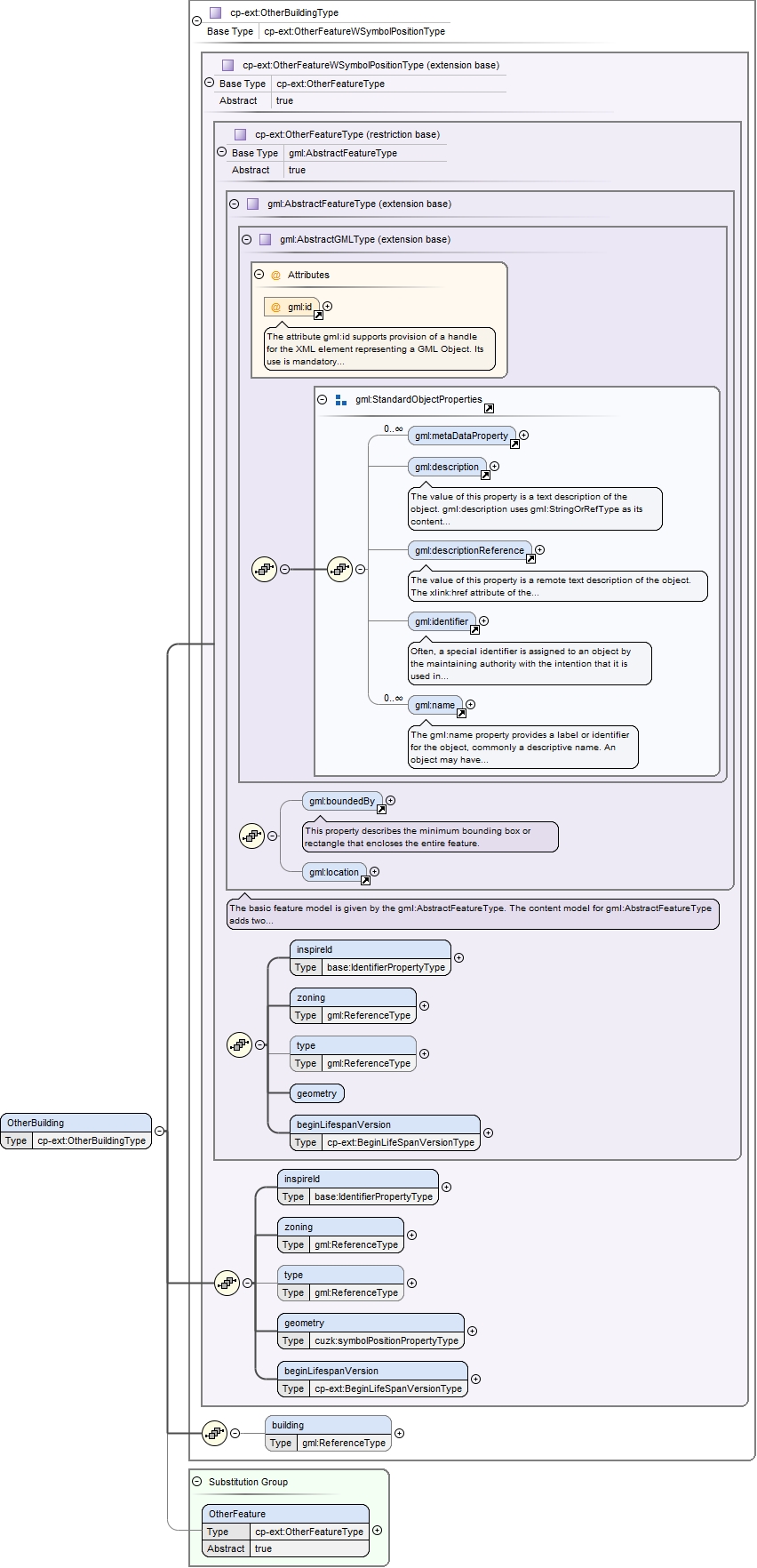Expand gml:descriptionReference element
The height and width of the screenshot is (1568, 757).
click(x=539, y=549)
